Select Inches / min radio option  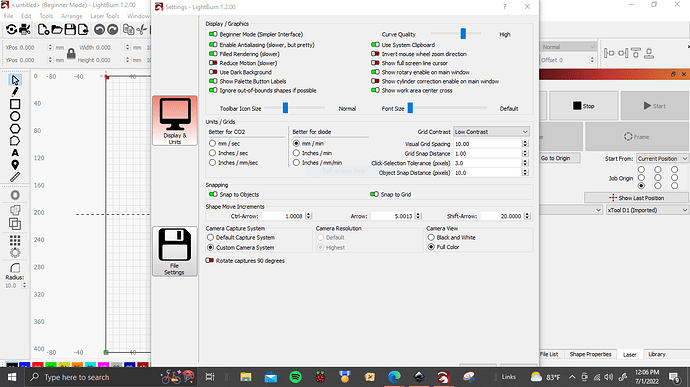coord(296,153)
